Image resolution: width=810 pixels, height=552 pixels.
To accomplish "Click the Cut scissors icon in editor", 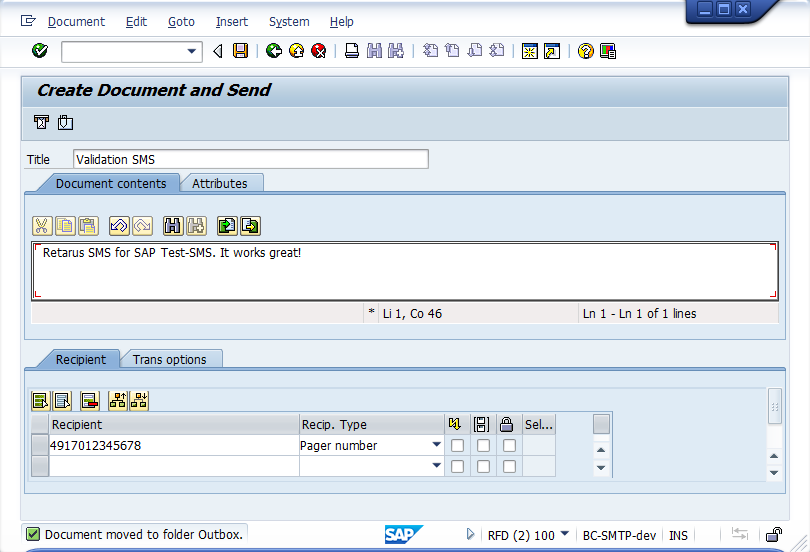I will [x=42, y=226].
